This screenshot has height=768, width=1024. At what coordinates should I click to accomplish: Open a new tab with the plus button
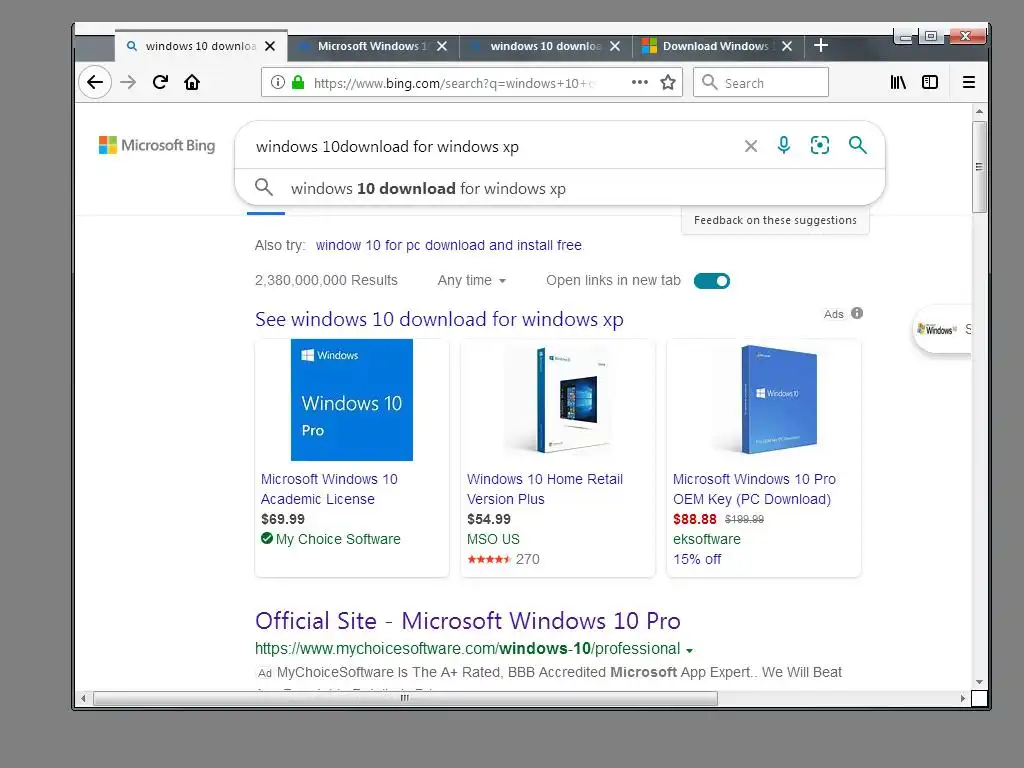tap(821, 46)
